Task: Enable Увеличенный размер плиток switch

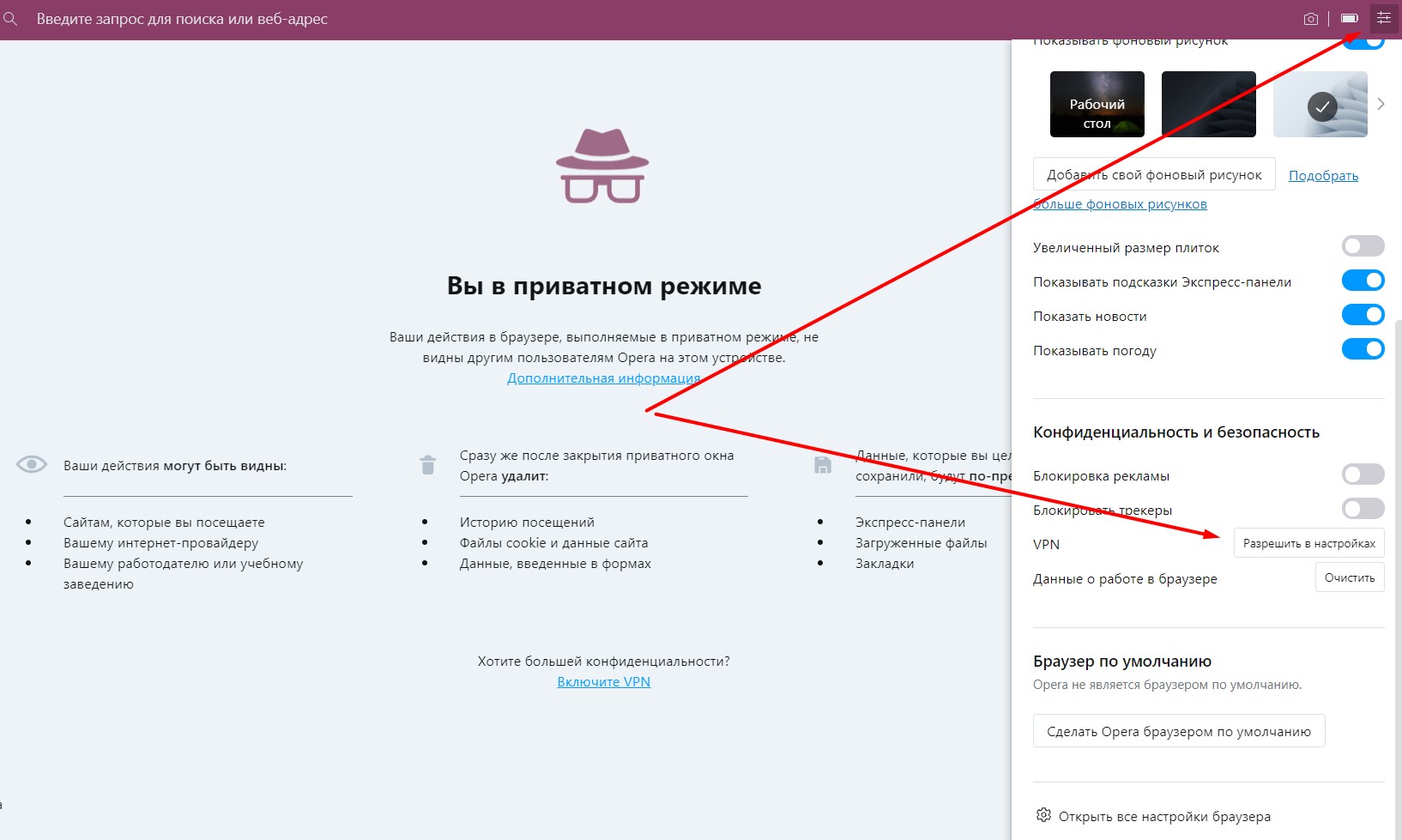Action: point(1363,246)
